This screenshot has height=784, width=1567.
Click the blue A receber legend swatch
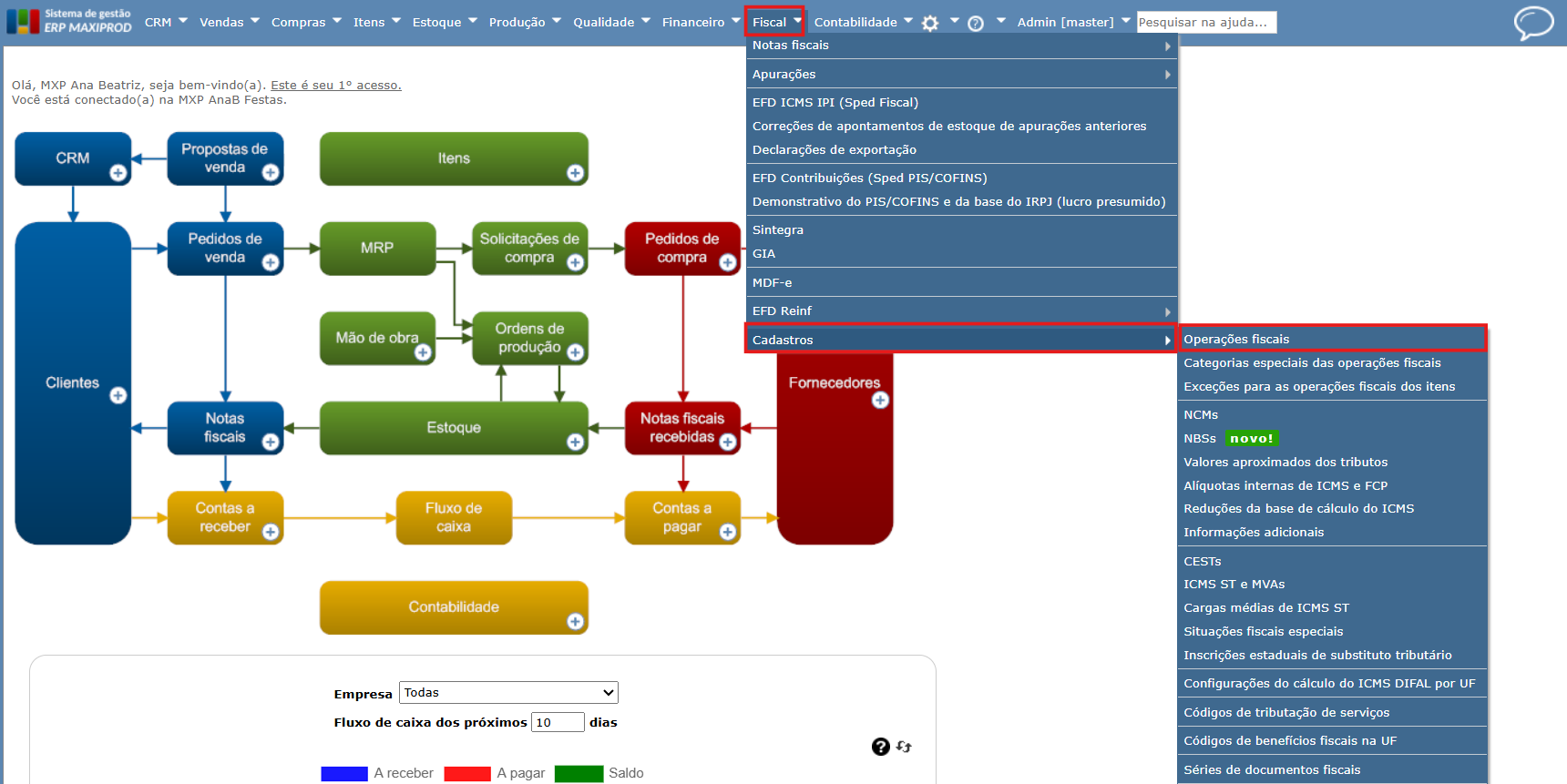tap(344, 773)
